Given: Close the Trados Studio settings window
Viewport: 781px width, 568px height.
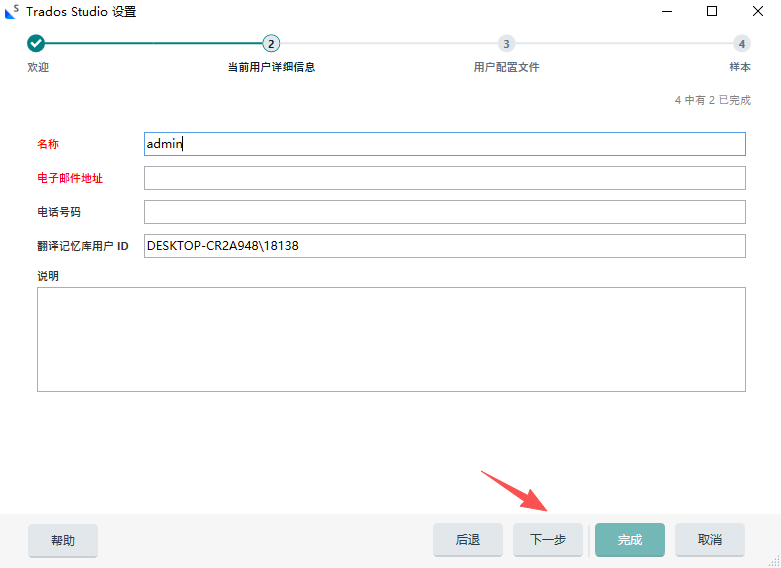Looking at the screenshot, I should point(758,11).
